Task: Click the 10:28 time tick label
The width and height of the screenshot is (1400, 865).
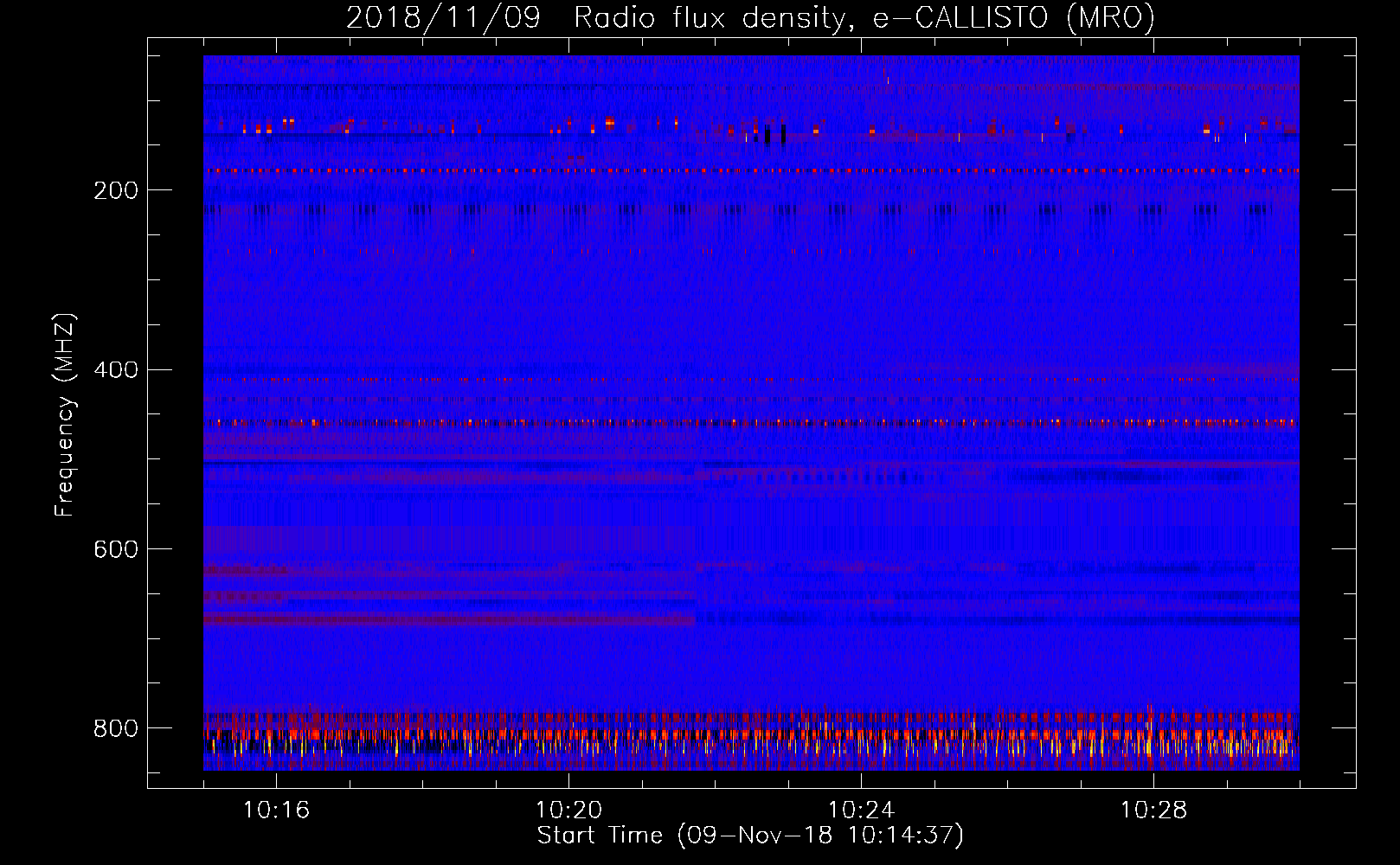Action: tap(1153, 811)
